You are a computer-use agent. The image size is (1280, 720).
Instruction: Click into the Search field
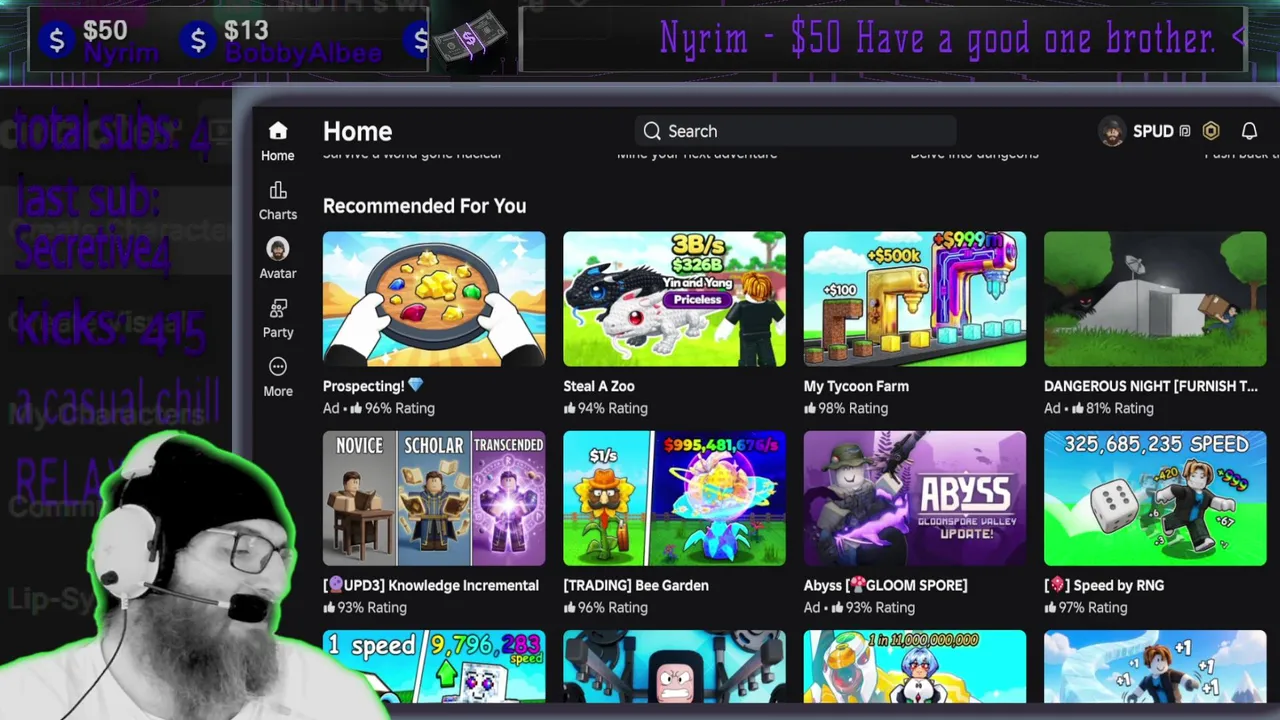coord(796,131)
